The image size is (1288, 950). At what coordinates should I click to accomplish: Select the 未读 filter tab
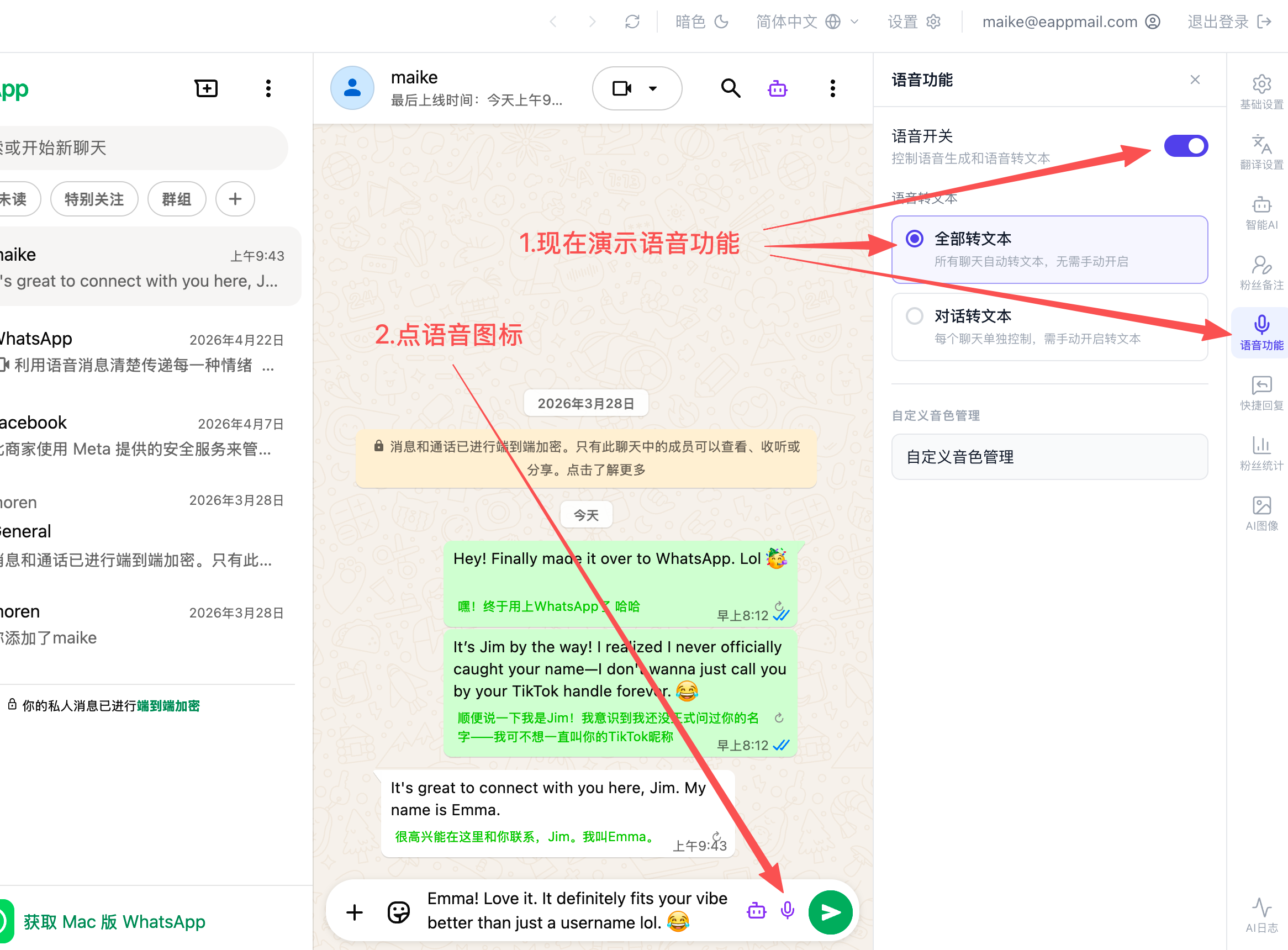pos(17,199)
